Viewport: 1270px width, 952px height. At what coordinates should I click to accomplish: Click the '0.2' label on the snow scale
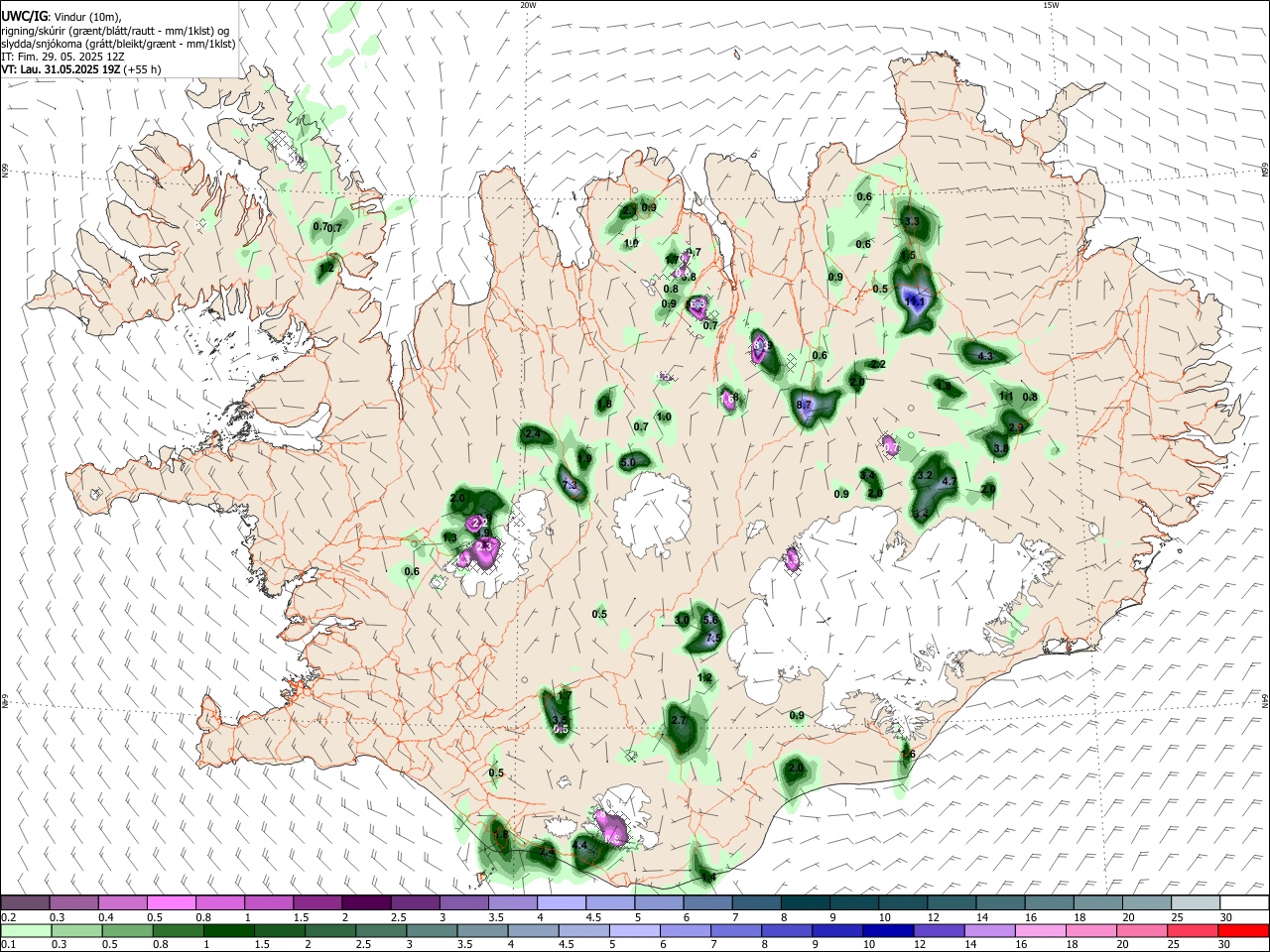tap(7, 918)
